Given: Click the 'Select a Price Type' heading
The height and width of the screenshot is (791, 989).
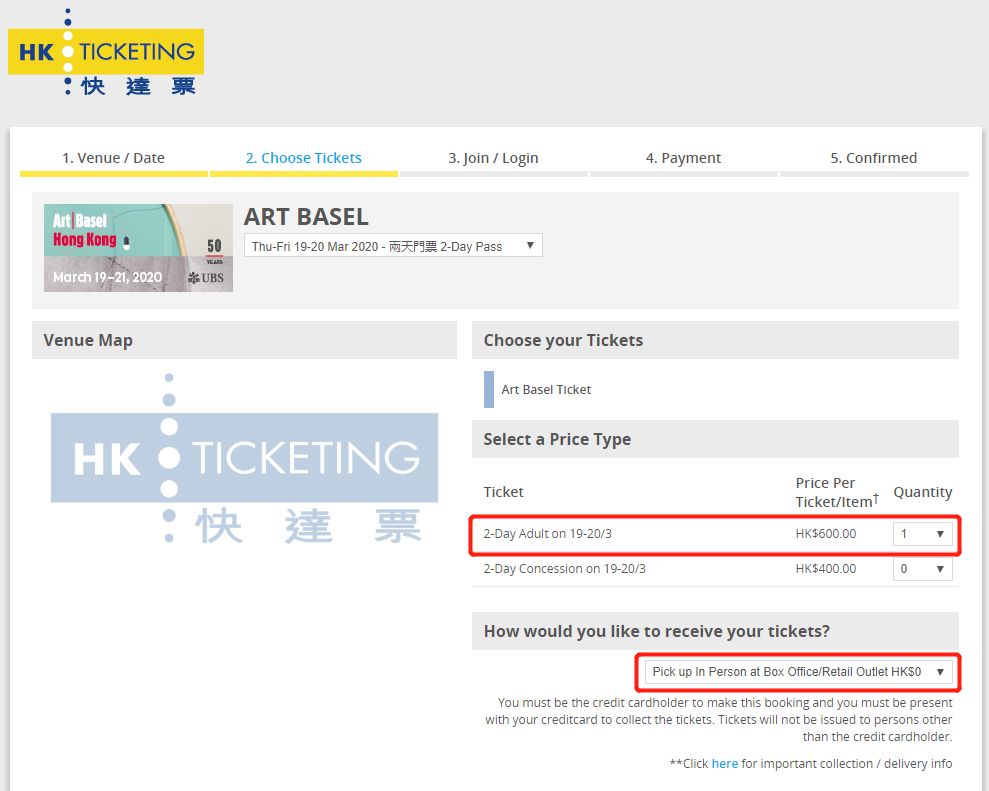Looking at the screenshot, I should pyautogui.click(x=557, y=439).
